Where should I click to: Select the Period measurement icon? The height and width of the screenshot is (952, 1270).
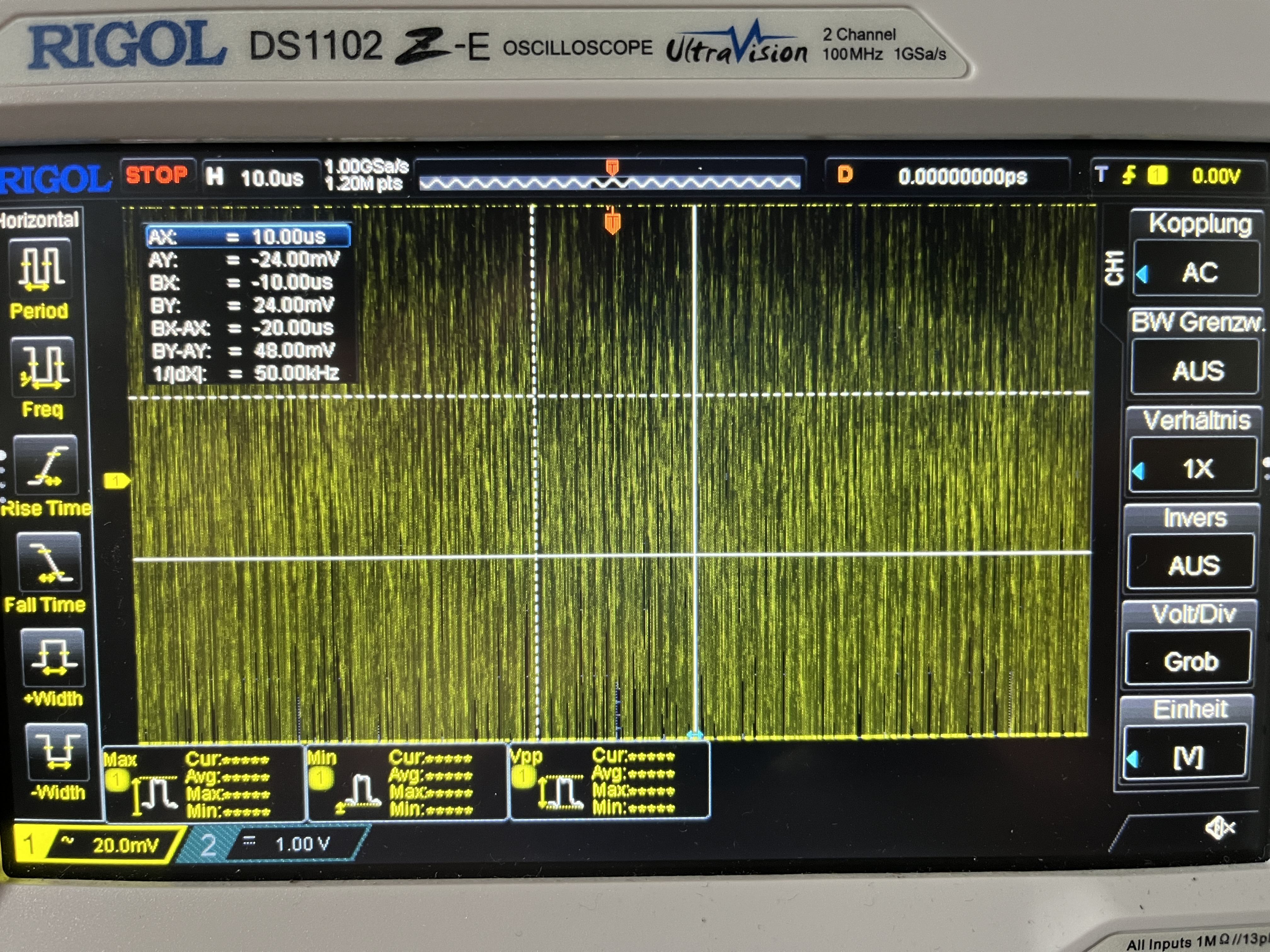(x=40, y=268)
